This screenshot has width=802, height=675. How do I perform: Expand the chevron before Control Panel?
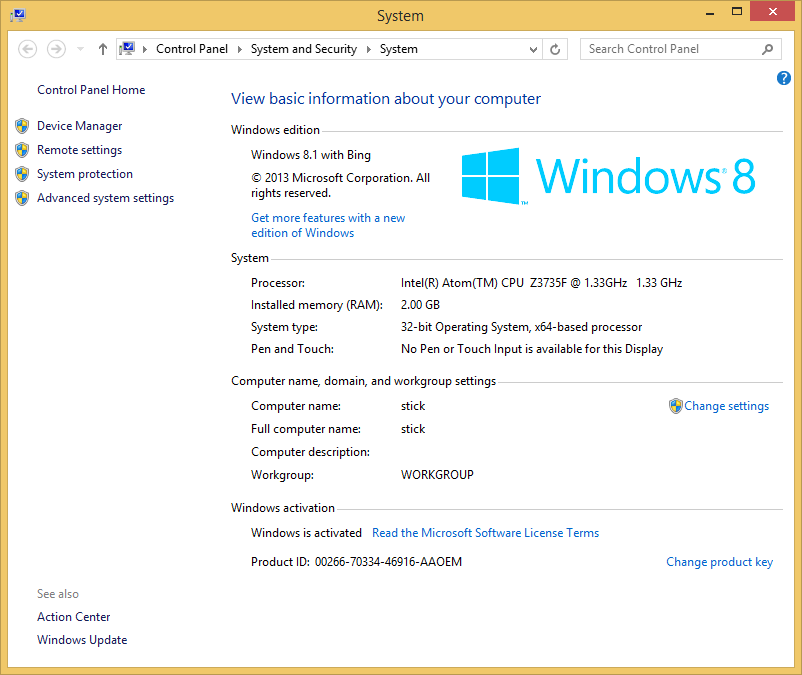pos(145,49)
